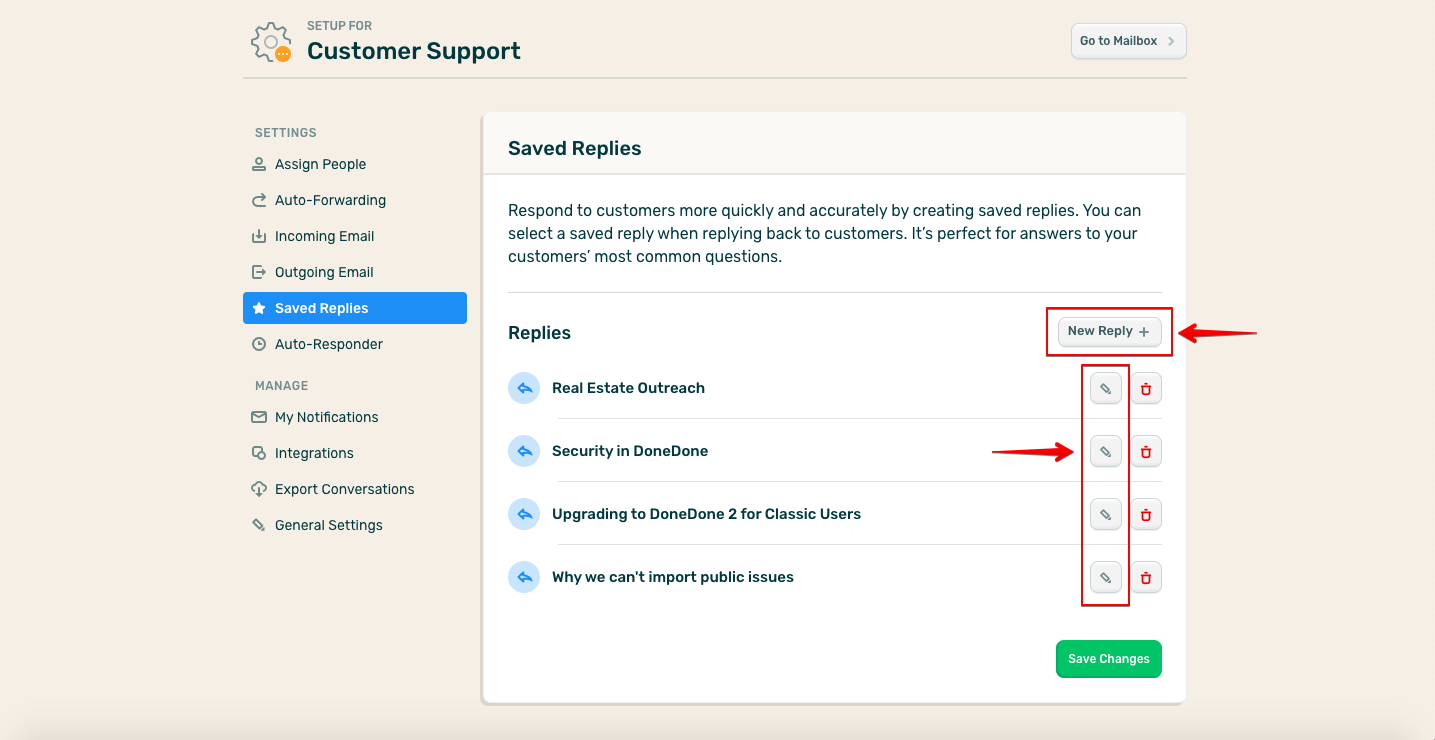Click the Auto-Forwarding arrow icon
This screenshot has width=1435, height=740.
click(x=259, y=200)
